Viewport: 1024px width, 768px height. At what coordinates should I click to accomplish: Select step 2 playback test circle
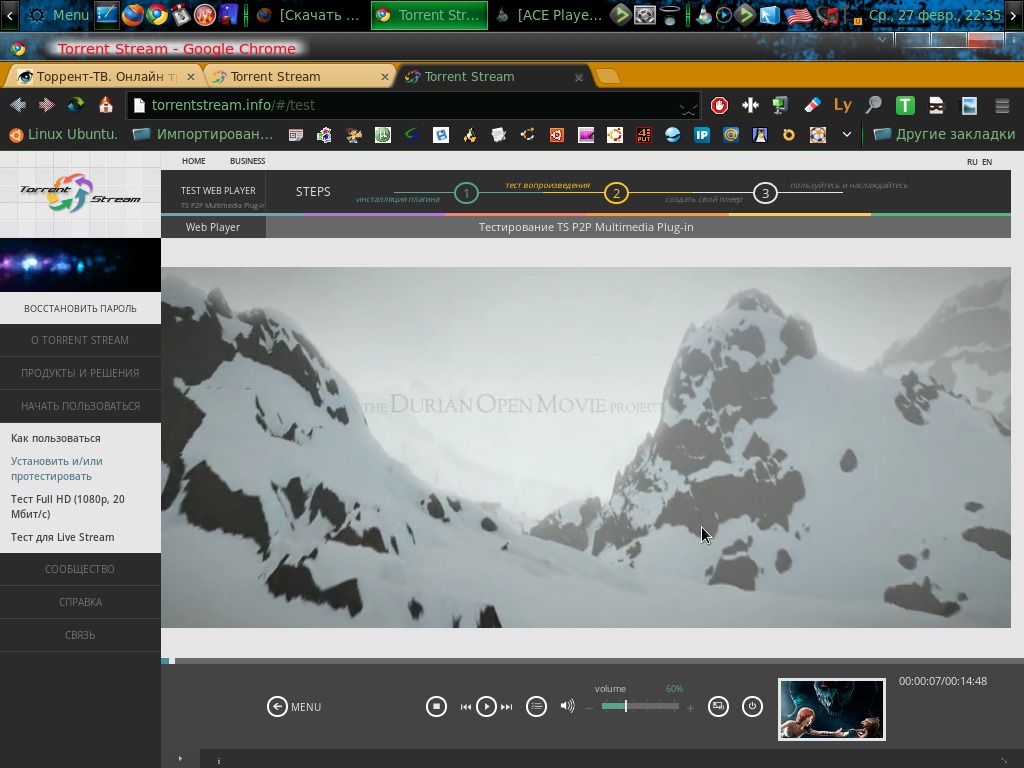616,193
